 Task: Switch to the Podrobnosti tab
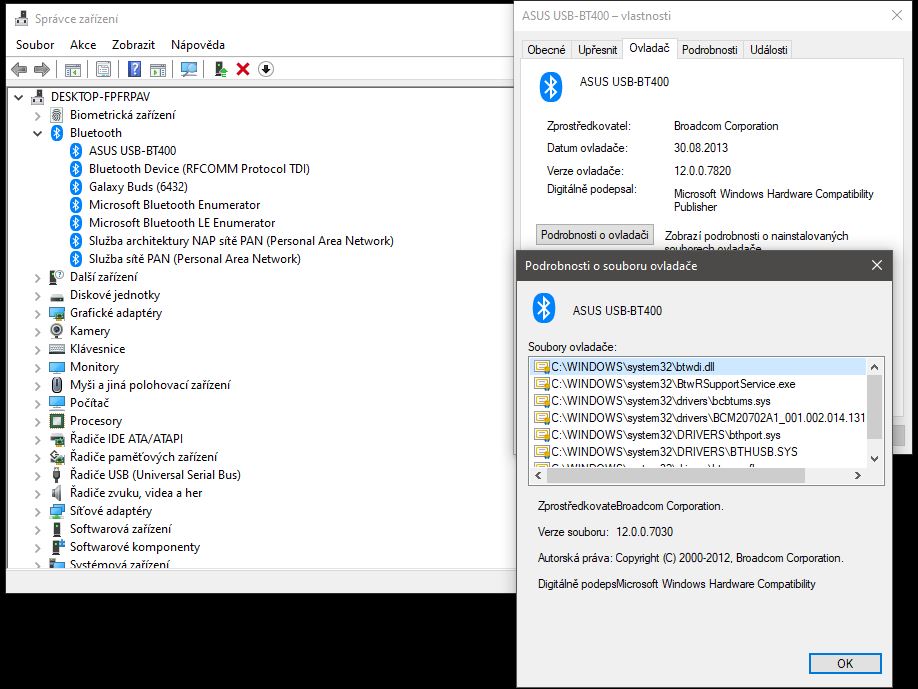coord(710,50)
